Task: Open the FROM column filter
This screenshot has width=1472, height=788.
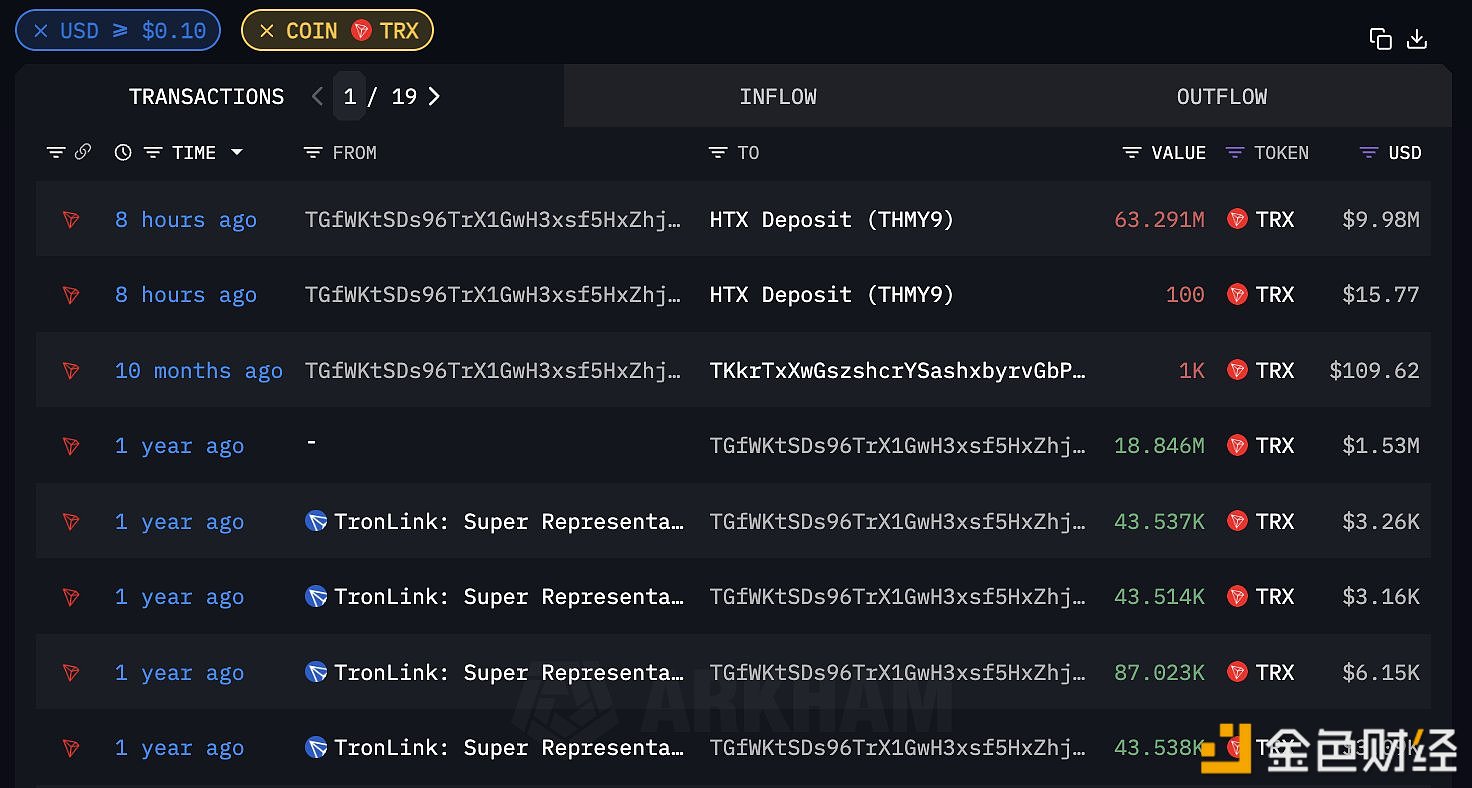Action: click(x=313, y=153)
